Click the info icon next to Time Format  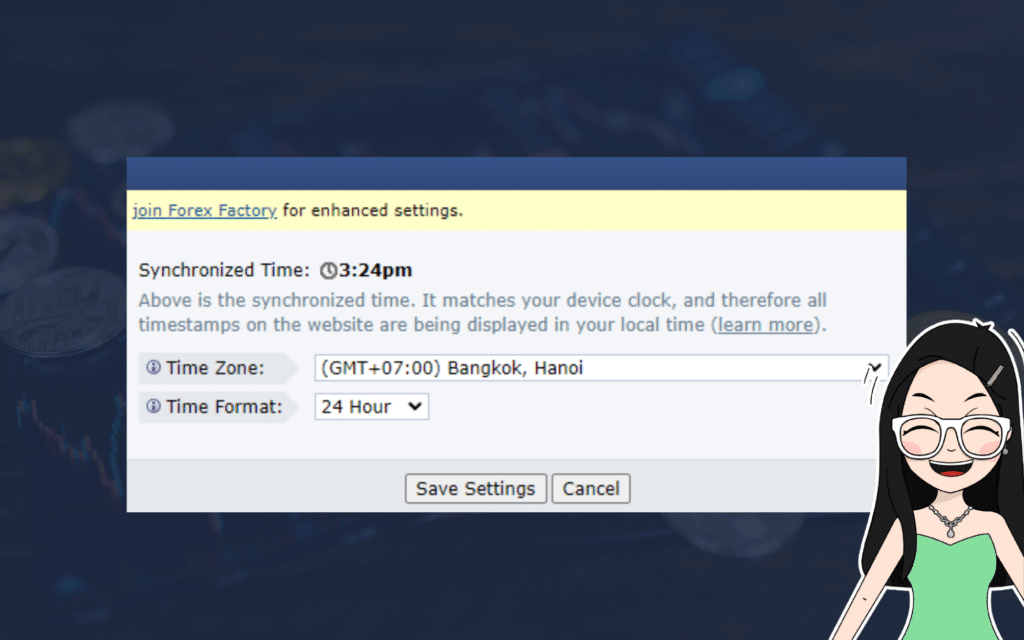153,406
